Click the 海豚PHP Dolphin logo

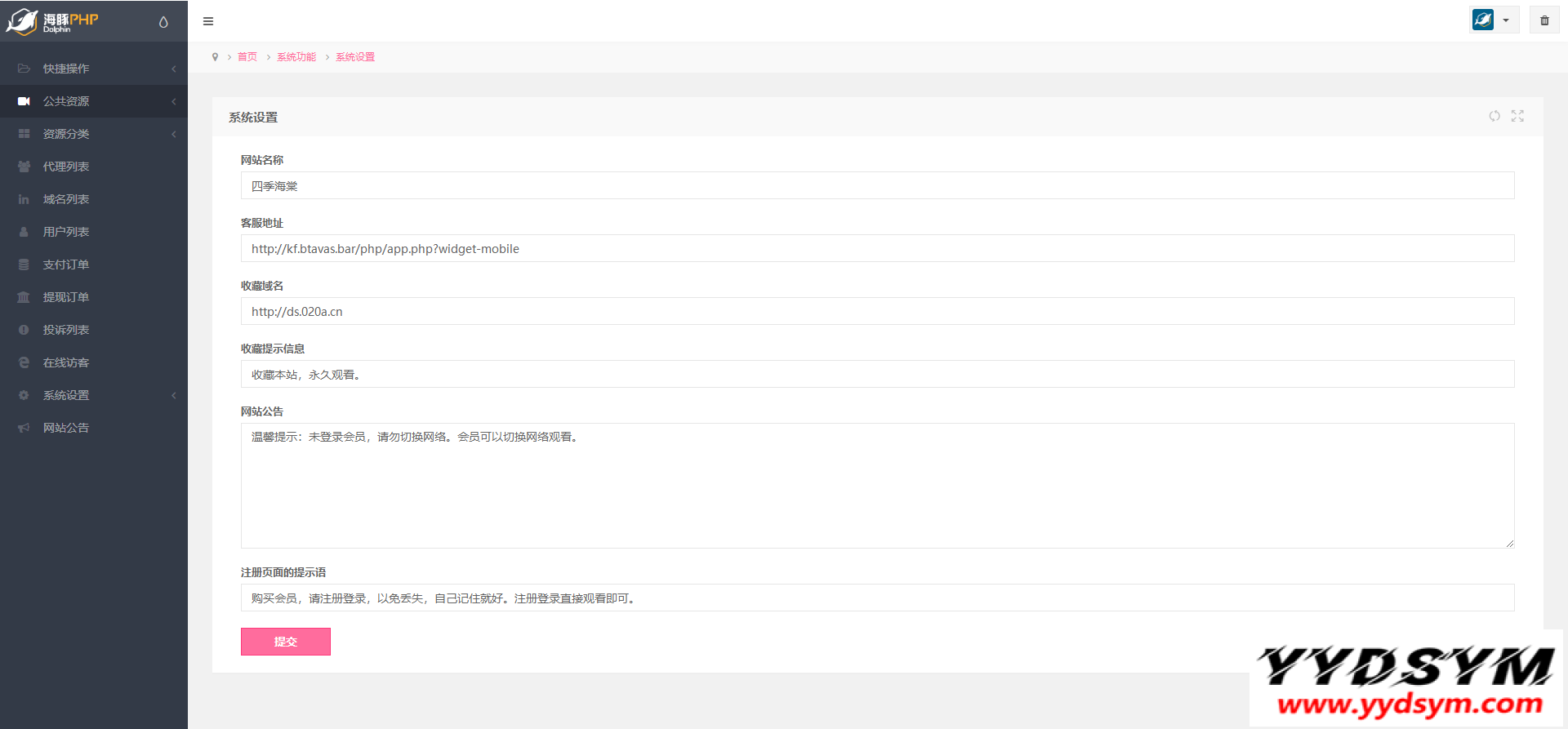(53, 21)
